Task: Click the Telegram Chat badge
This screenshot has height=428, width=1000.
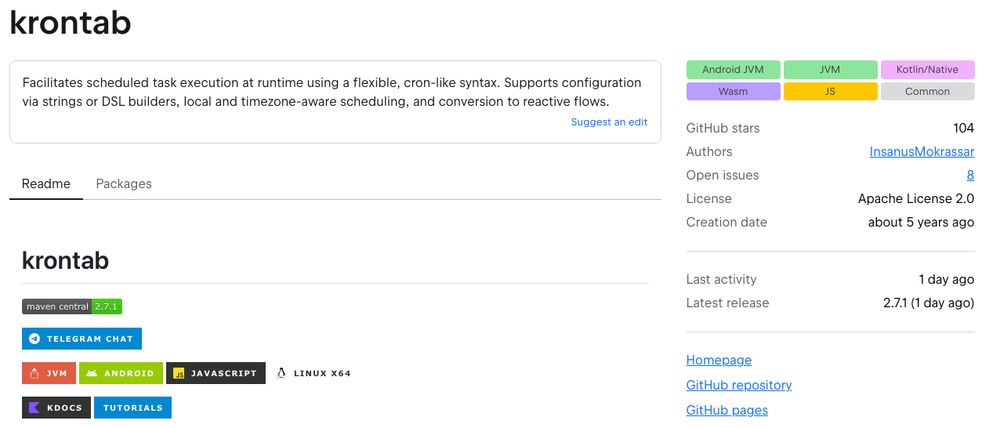Action: [82, 339]
